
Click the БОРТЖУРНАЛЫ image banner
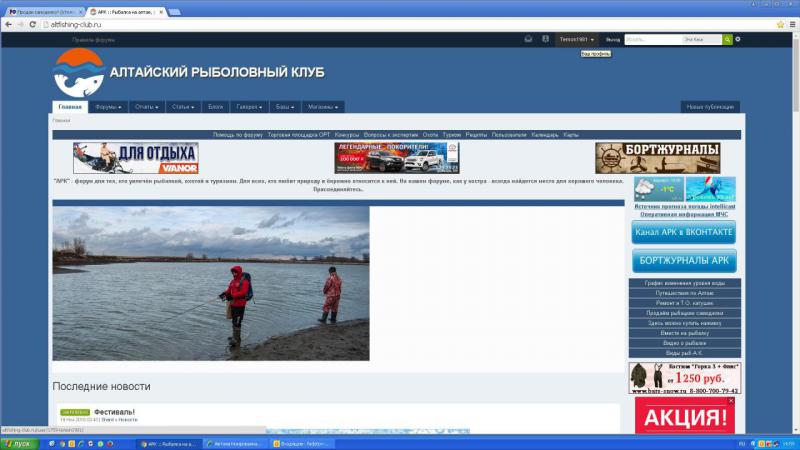click(x=658, y=158)
